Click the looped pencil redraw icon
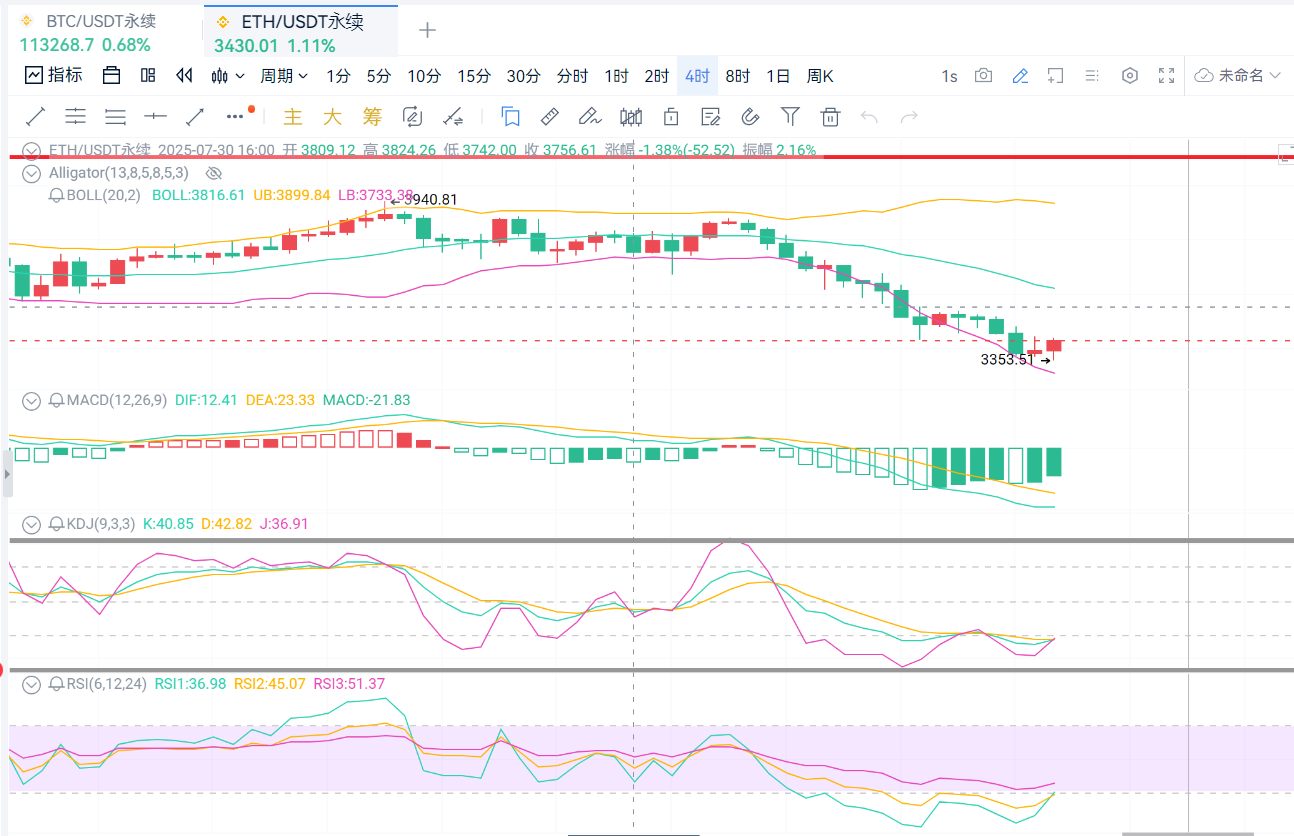This screenshot has width=1294, height=836. [412, 117]
